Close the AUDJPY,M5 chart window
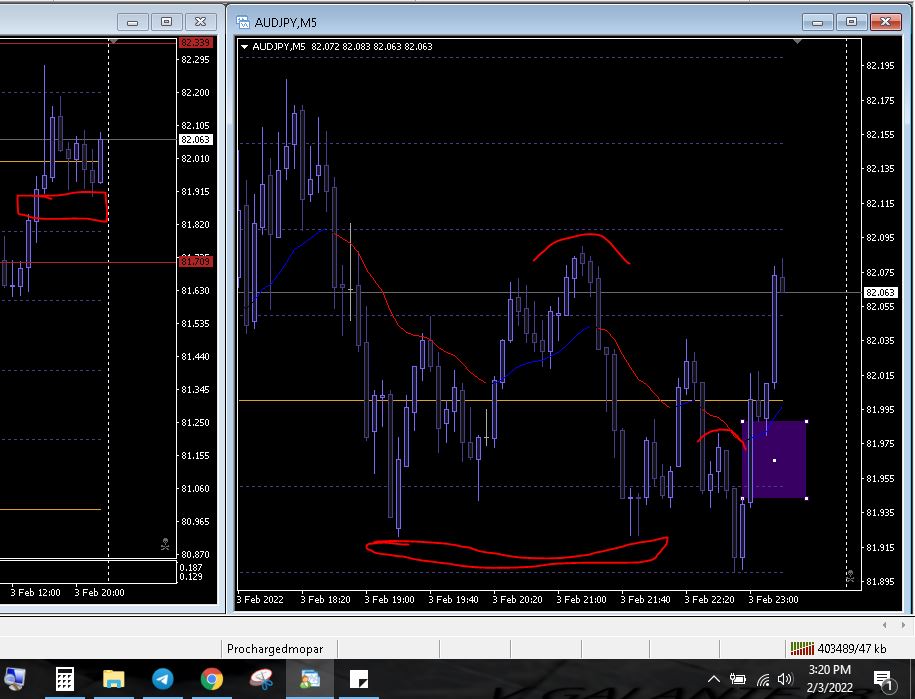 pyautogui.click(x=885, y=22)
